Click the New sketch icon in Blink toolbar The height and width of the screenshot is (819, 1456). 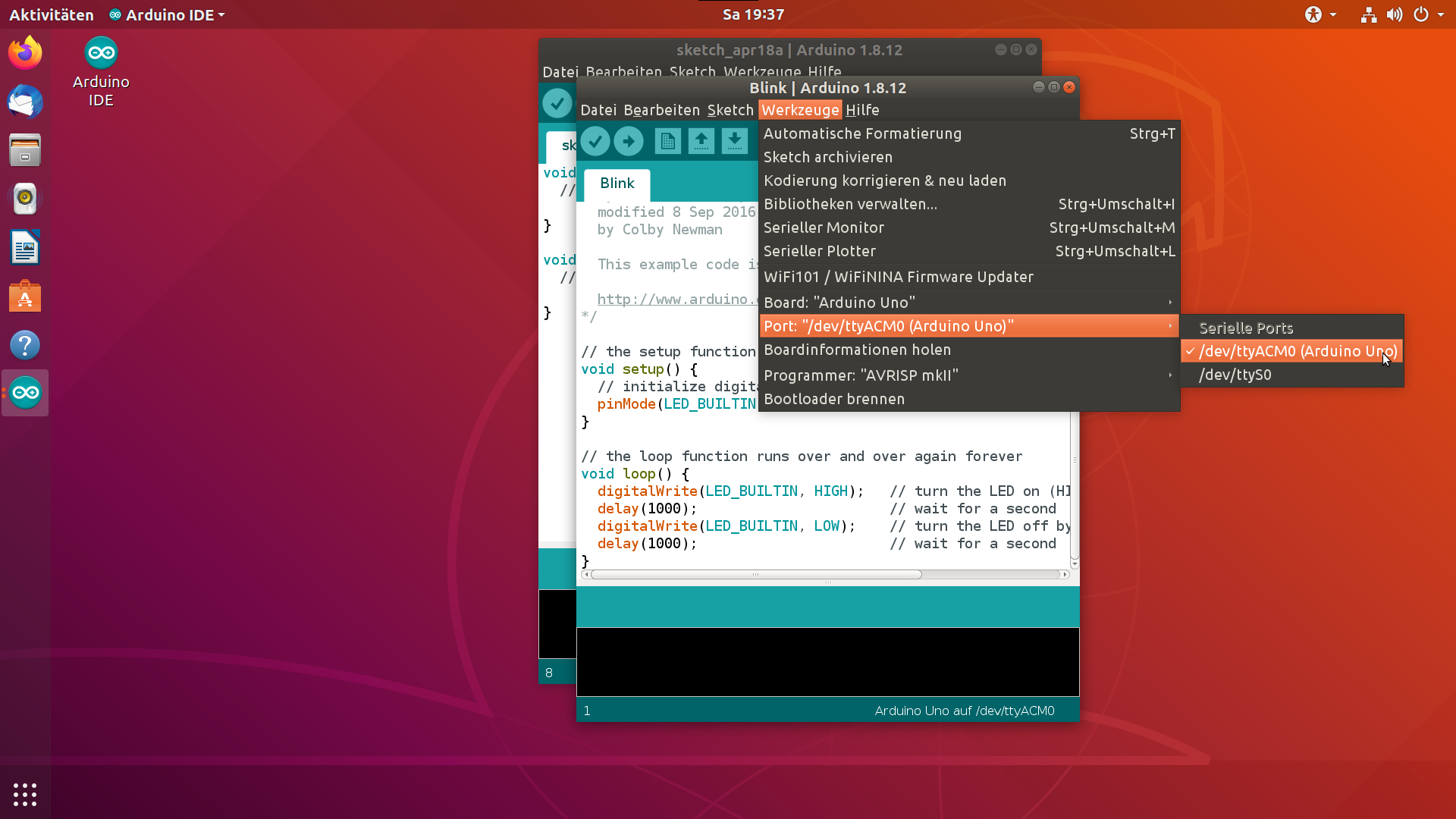pyautogui.click(x=668, y=141)
